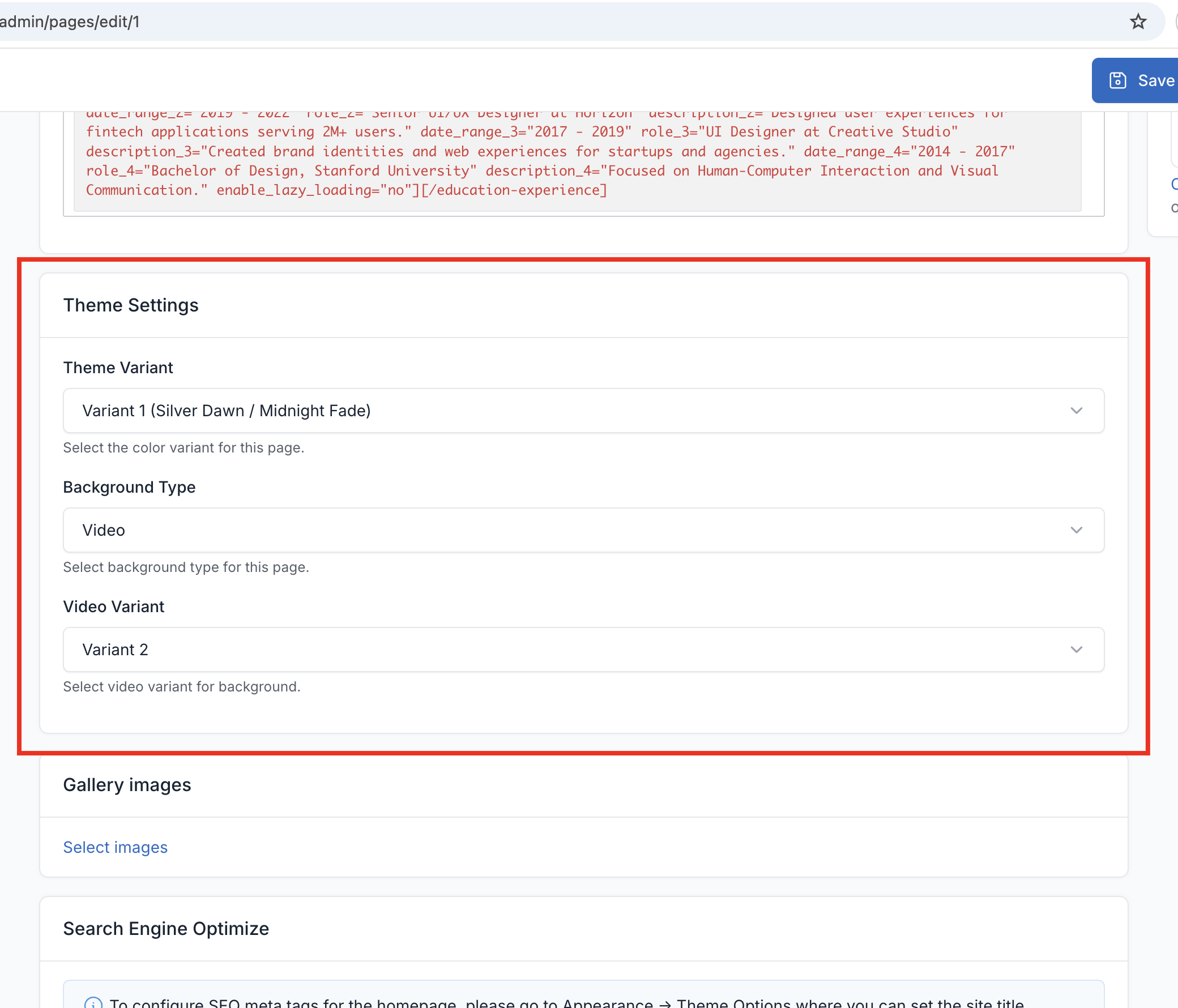Click the Video Variant field label
Screen dimensions: 1178x1008
pyautogui.click(x=114, y=606)
